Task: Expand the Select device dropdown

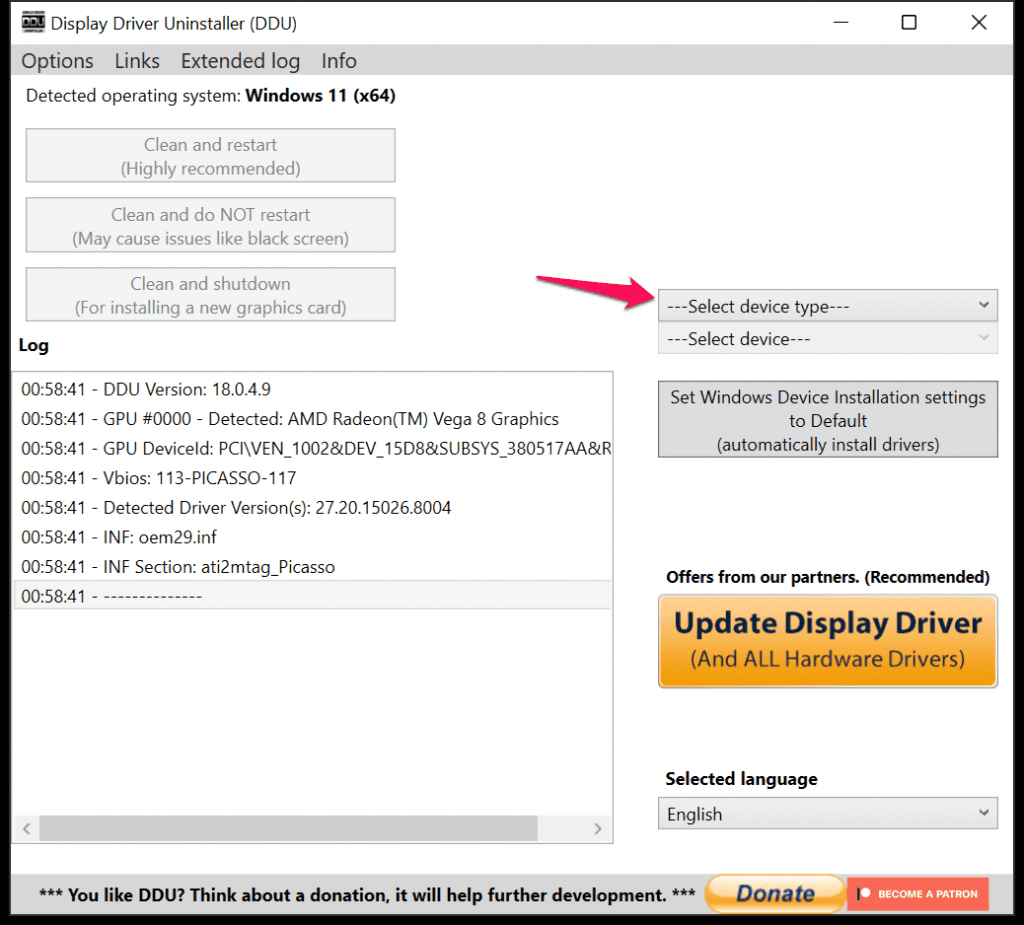Action: (x=827, y=338)
